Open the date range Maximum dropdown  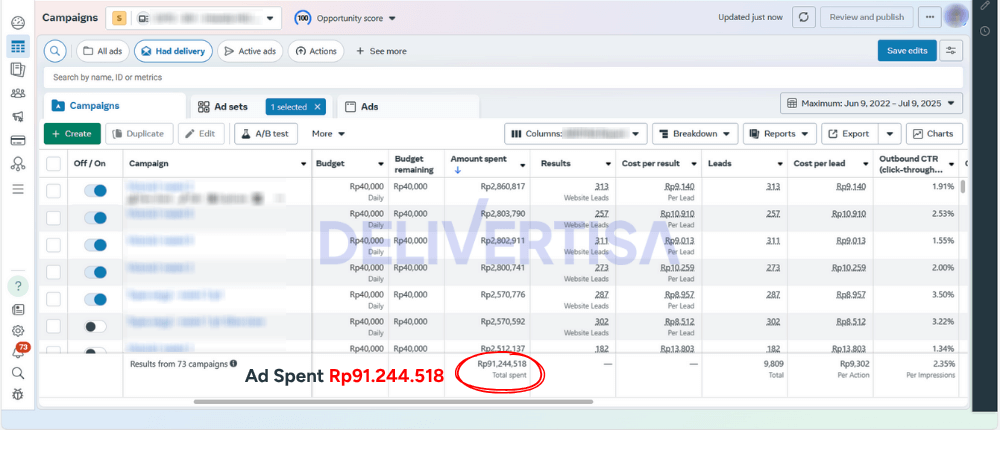point(871,103)
